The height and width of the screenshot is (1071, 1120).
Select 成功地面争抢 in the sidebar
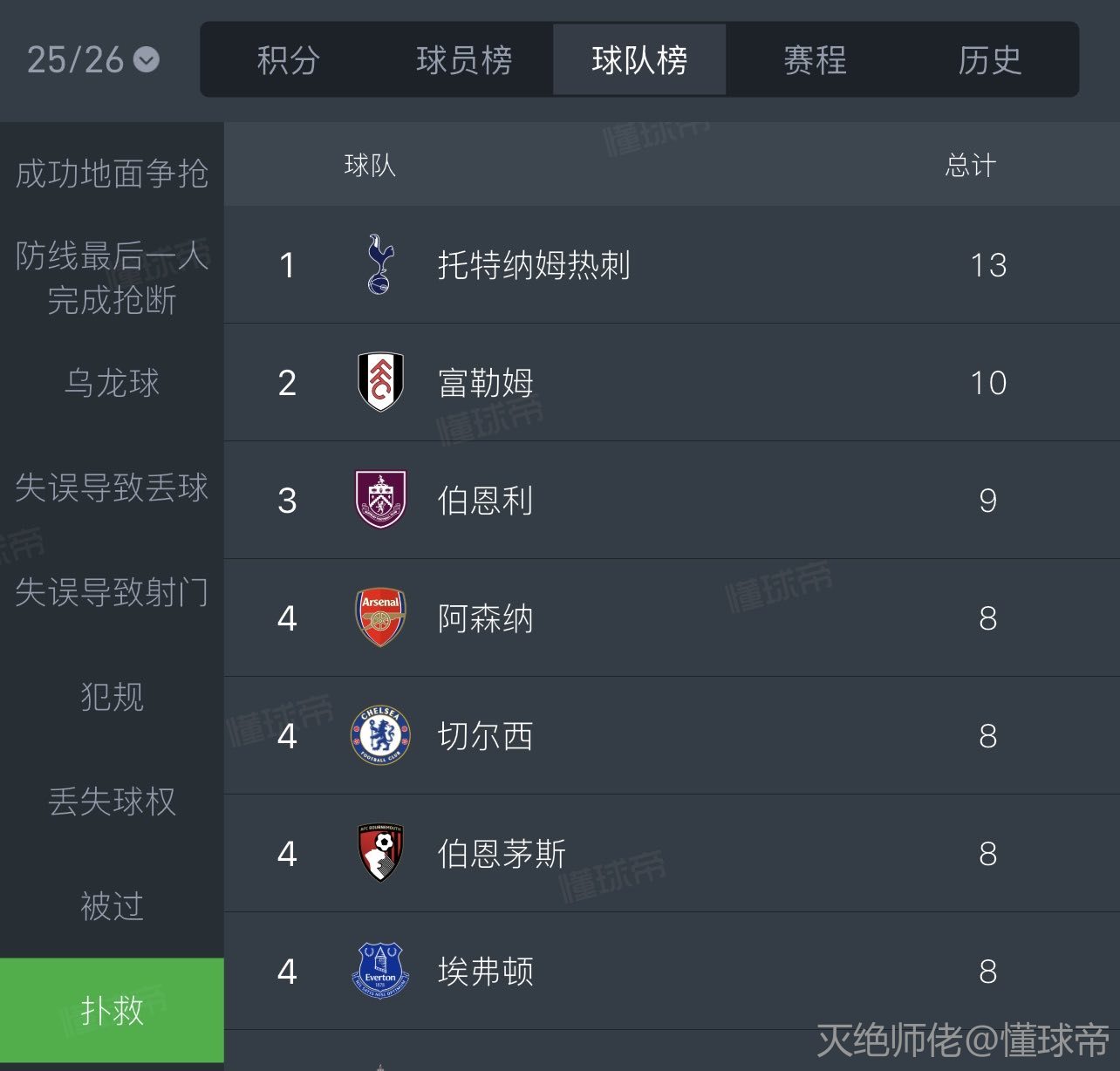(112, 174)
